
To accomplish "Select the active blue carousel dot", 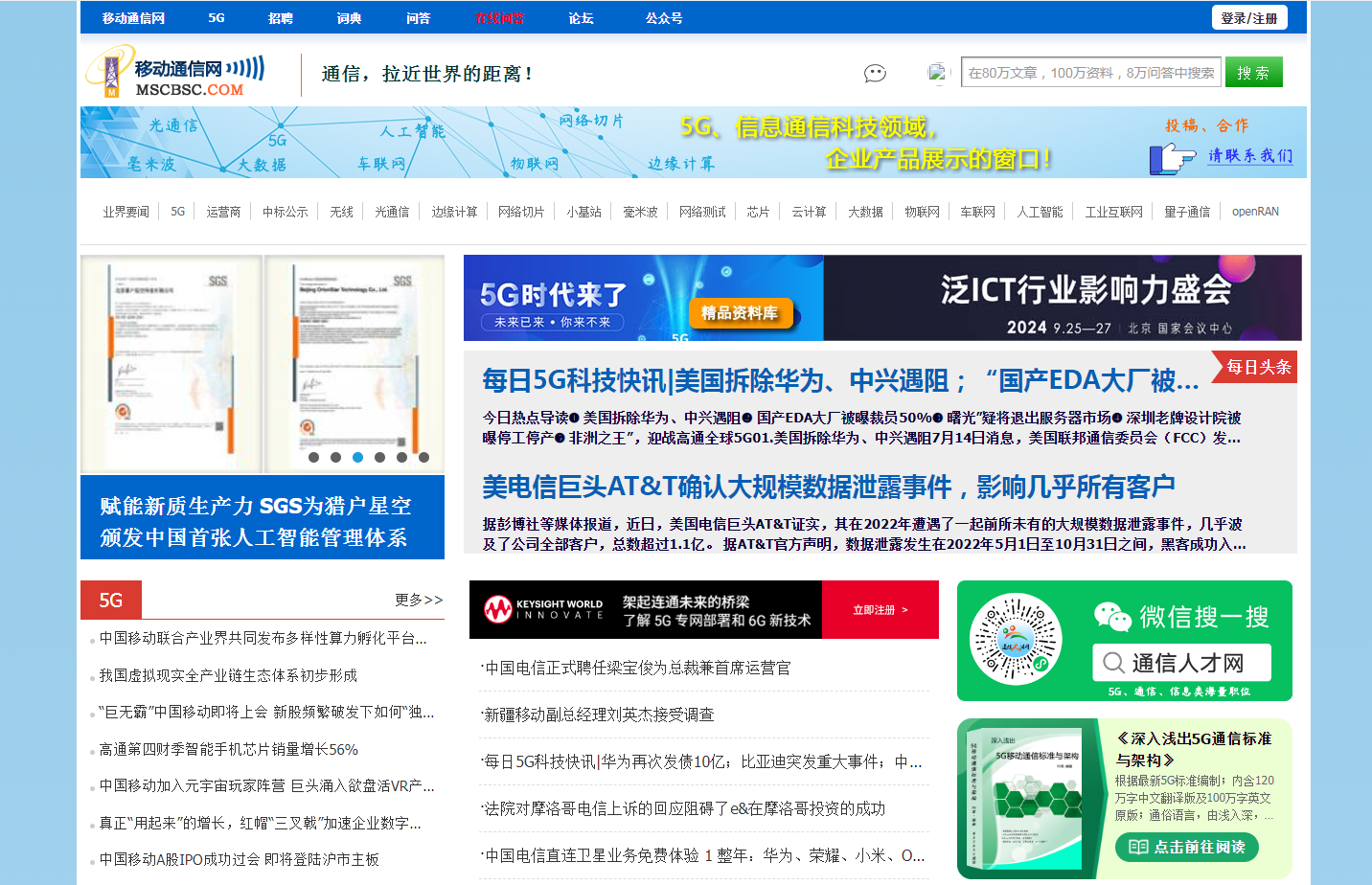I will pos(357,457).
